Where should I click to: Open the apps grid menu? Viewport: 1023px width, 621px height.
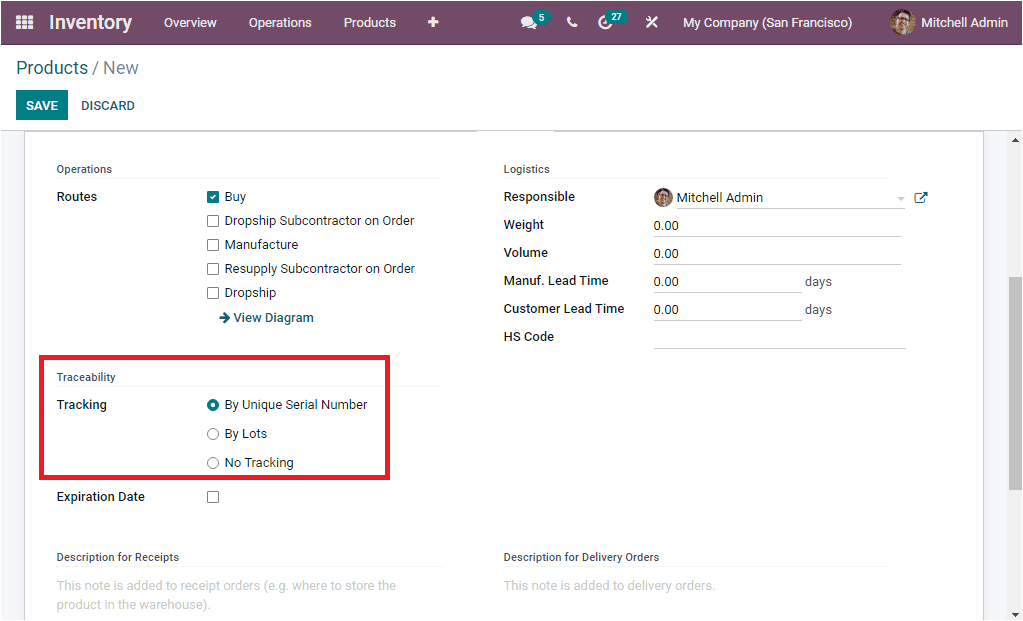point(24,22)
